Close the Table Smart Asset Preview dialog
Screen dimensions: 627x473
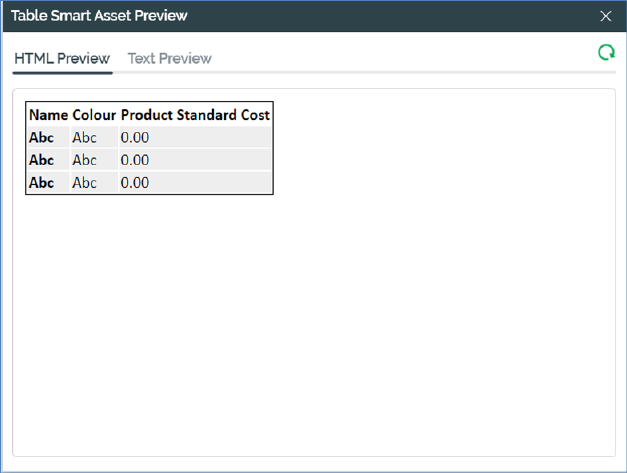click(x=606, y=16)
